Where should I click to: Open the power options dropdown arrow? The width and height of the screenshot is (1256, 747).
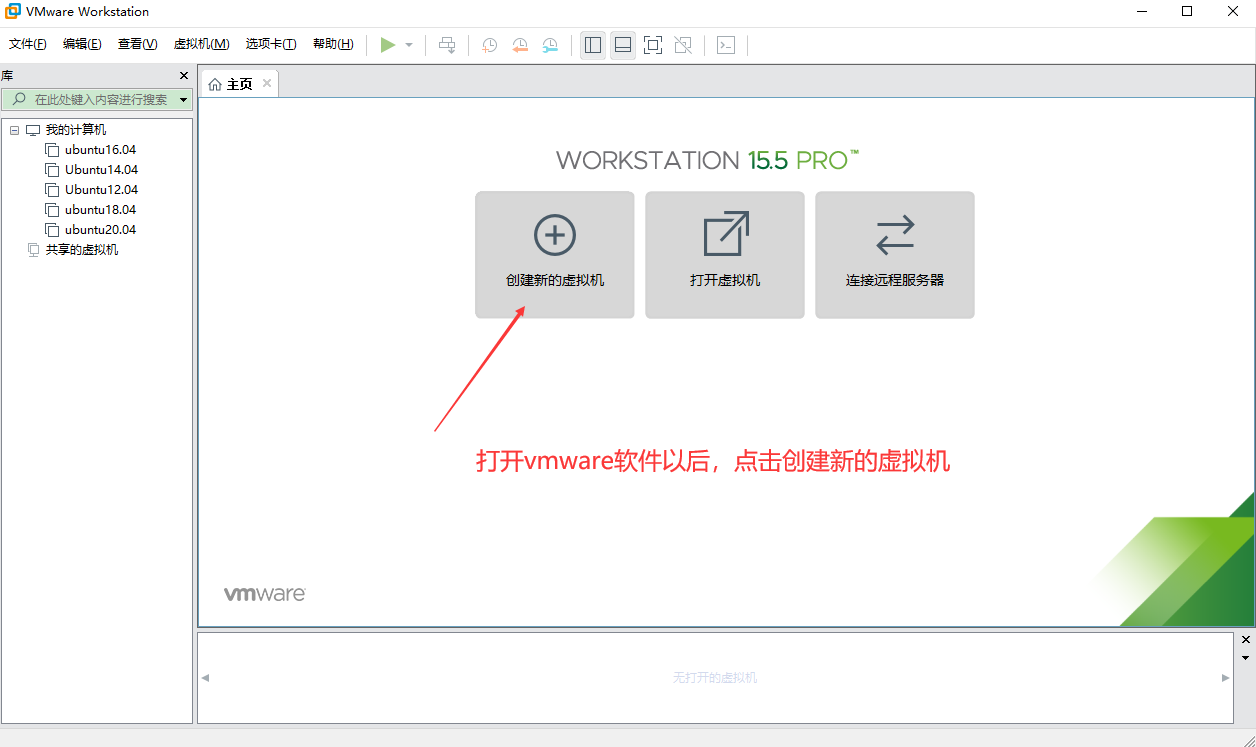pos(409,45)
